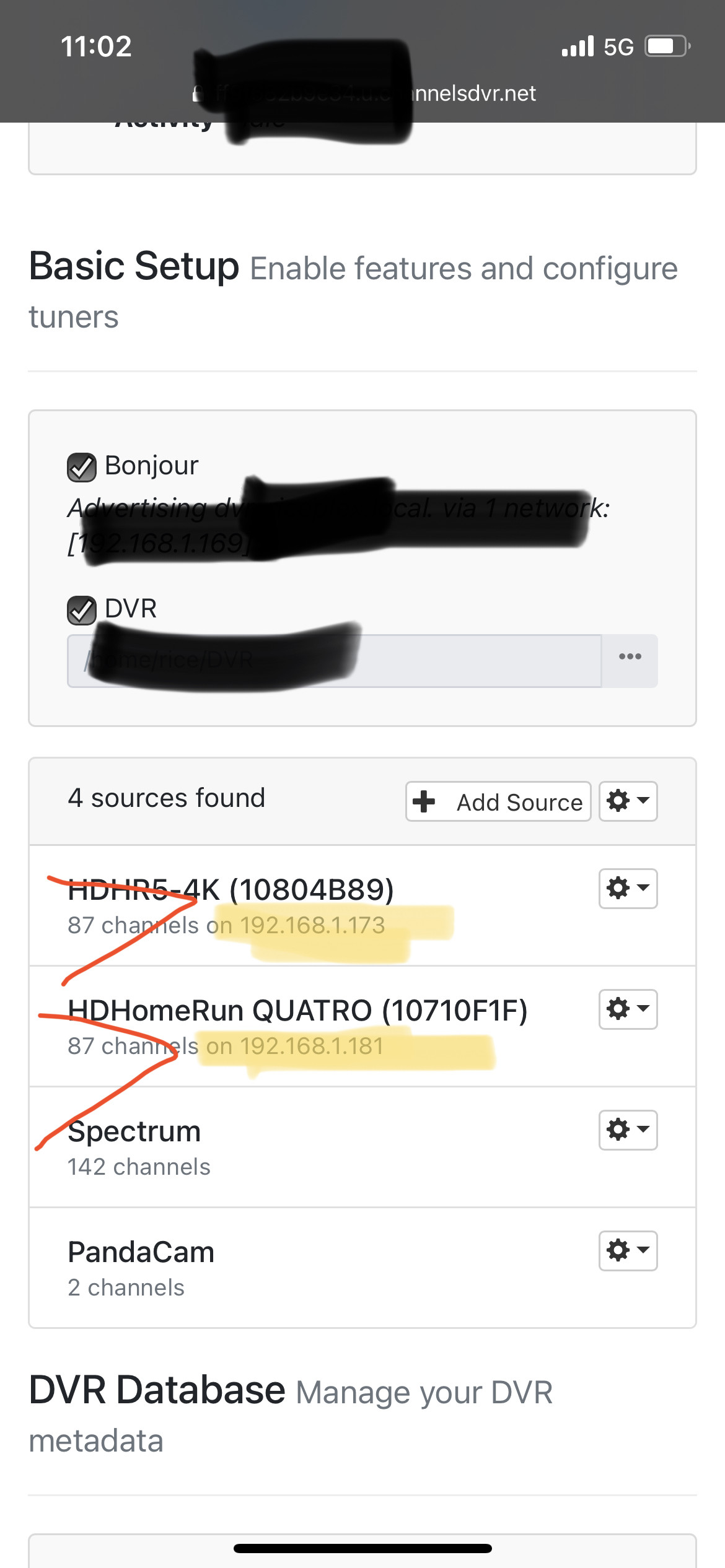Open gear menu for HDHR5-4K source

628,888
